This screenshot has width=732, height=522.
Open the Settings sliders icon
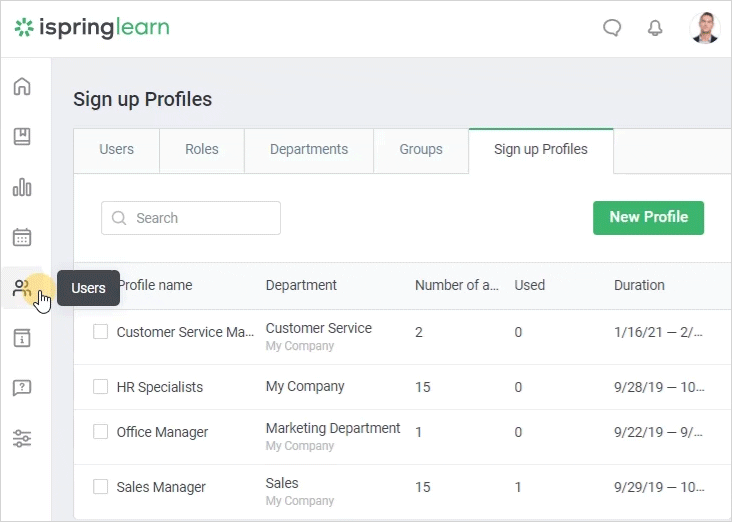click(x=22, y=438)
